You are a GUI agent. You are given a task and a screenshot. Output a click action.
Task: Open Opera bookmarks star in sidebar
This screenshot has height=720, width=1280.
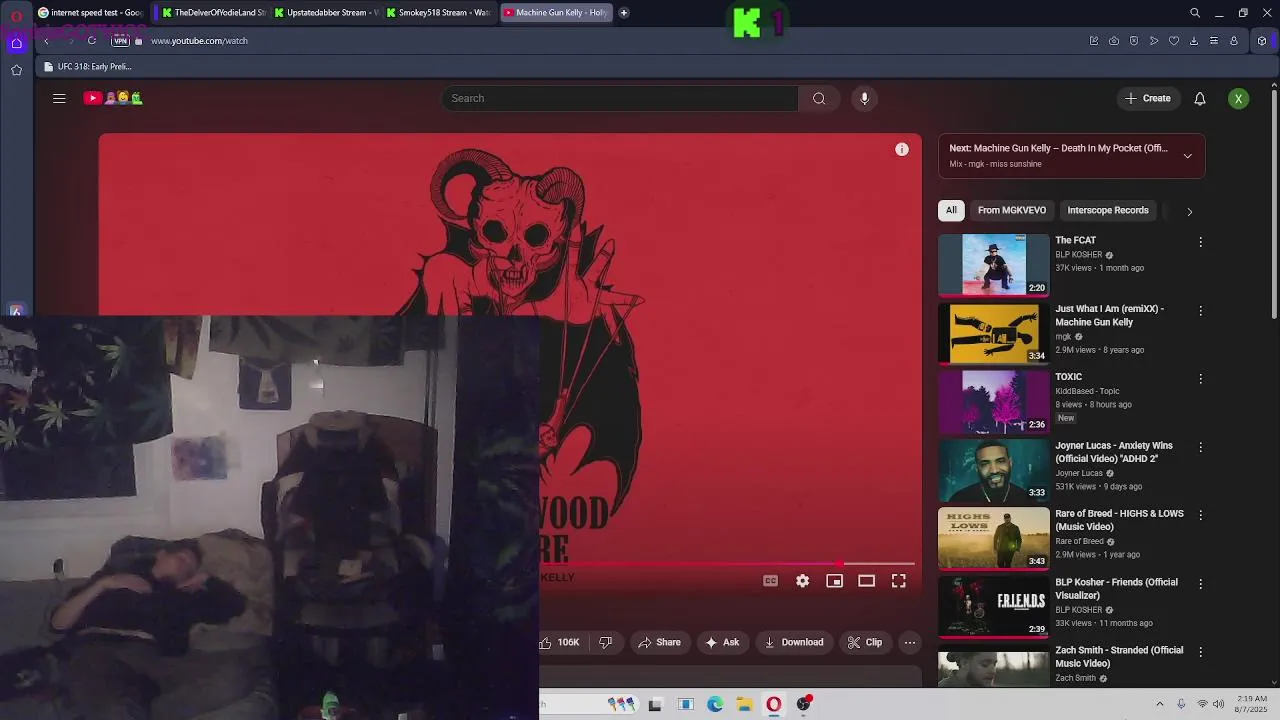click(16, 70)
